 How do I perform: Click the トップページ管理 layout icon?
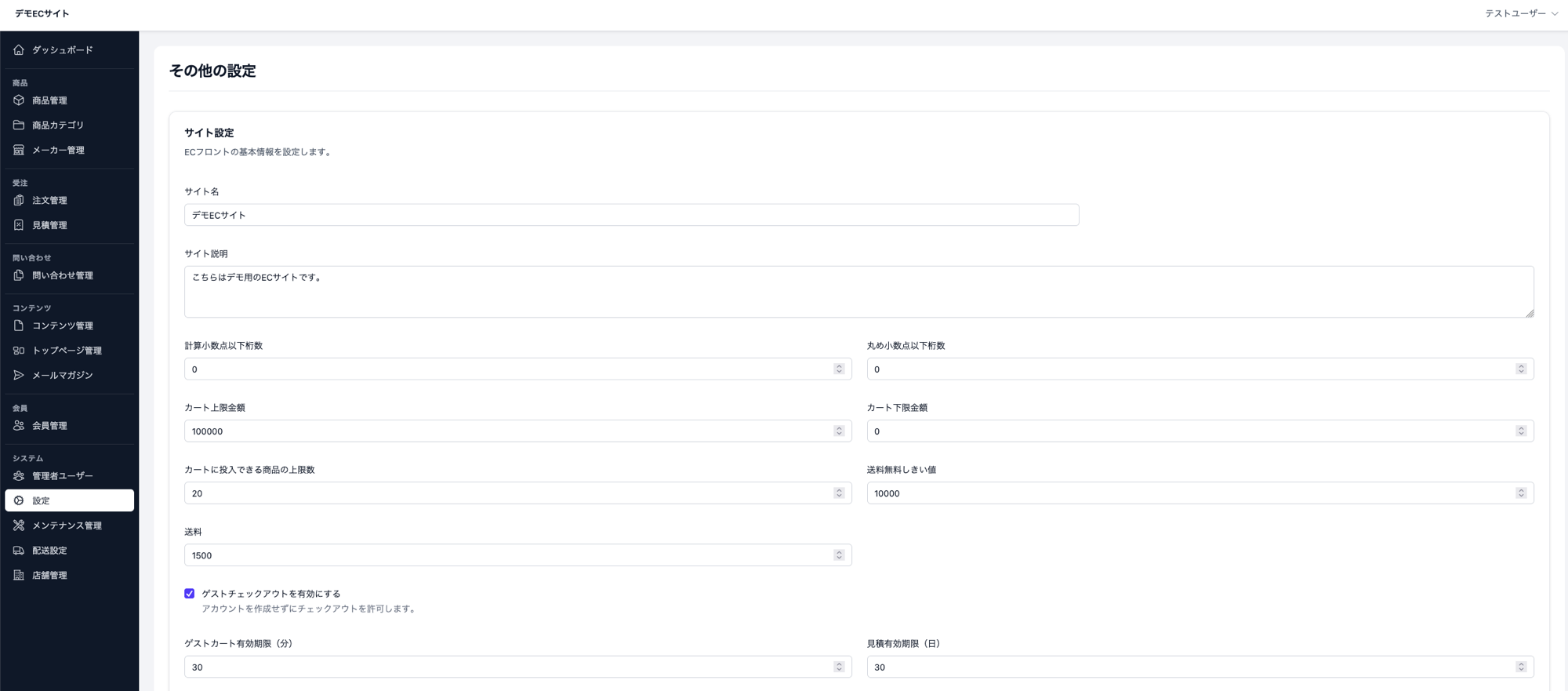[19, 351]
